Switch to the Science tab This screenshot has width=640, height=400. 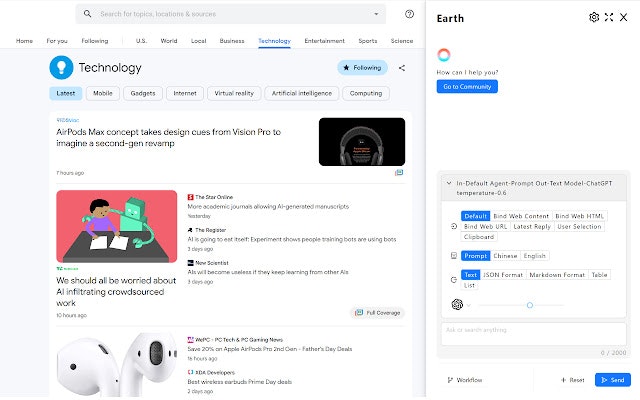(402, 41)
